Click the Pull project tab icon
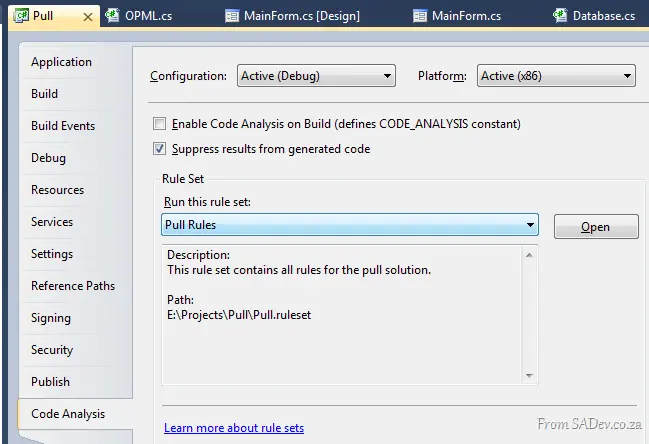This screenshot has width=649, height=444. pyautogui.click(x=21, y=16)
